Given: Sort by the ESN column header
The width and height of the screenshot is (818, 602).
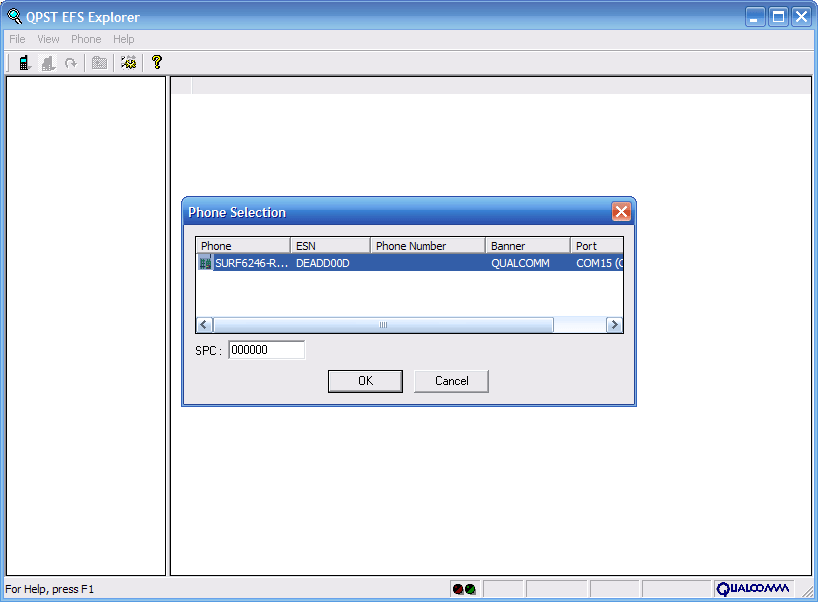Looking at the screenshot, I should [x=330, y=246].
